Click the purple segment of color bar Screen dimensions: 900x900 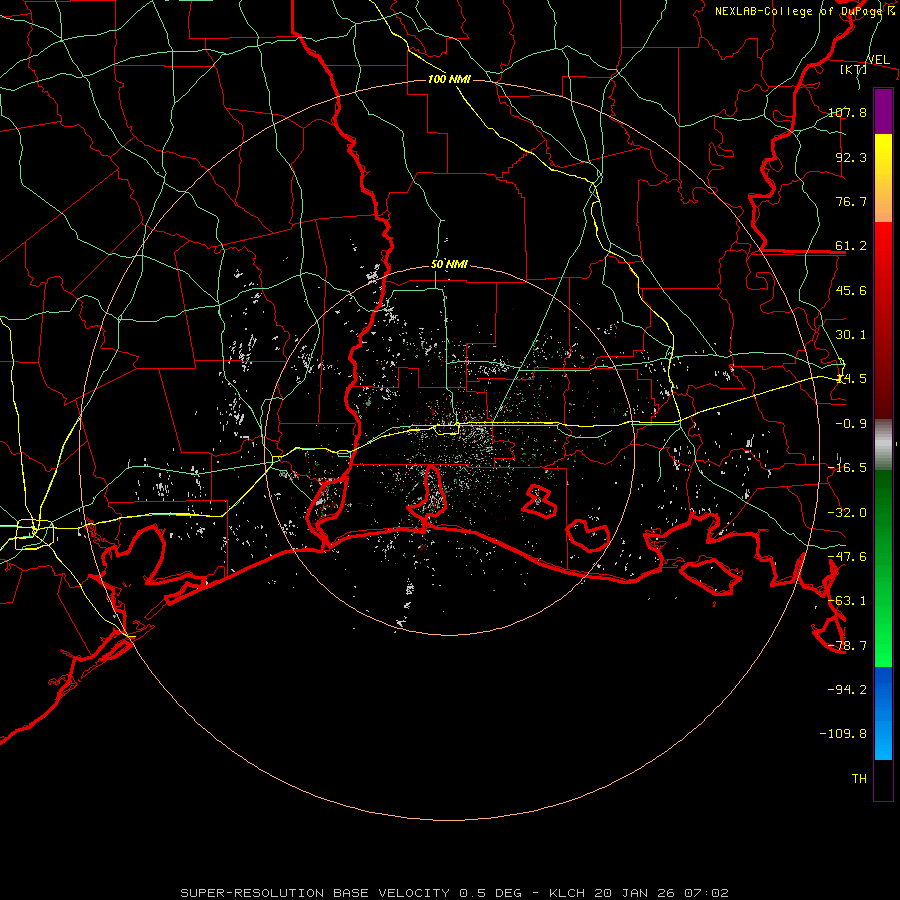[883, 111]
